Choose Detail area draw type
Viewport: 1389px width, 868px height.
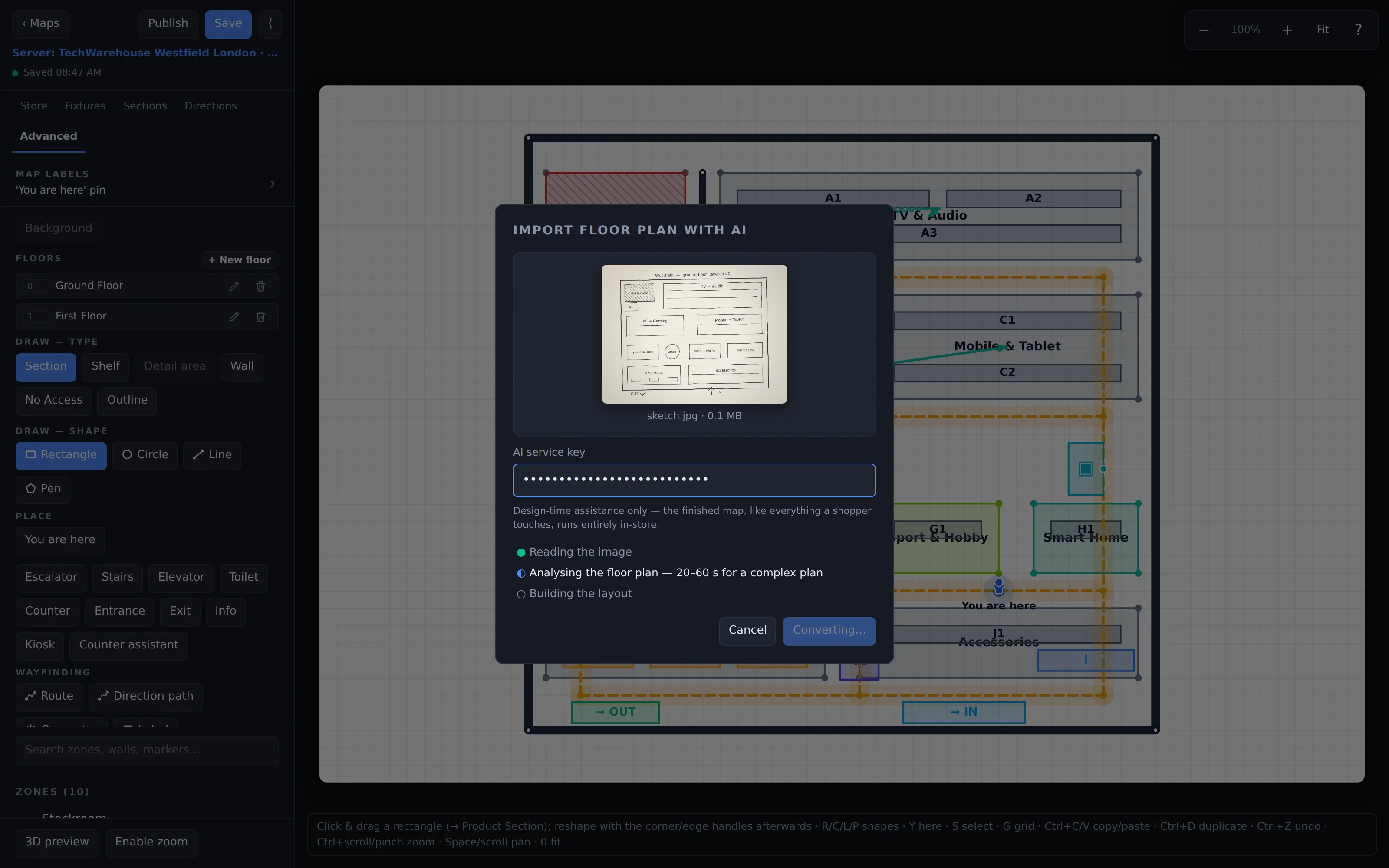[175, 367]
